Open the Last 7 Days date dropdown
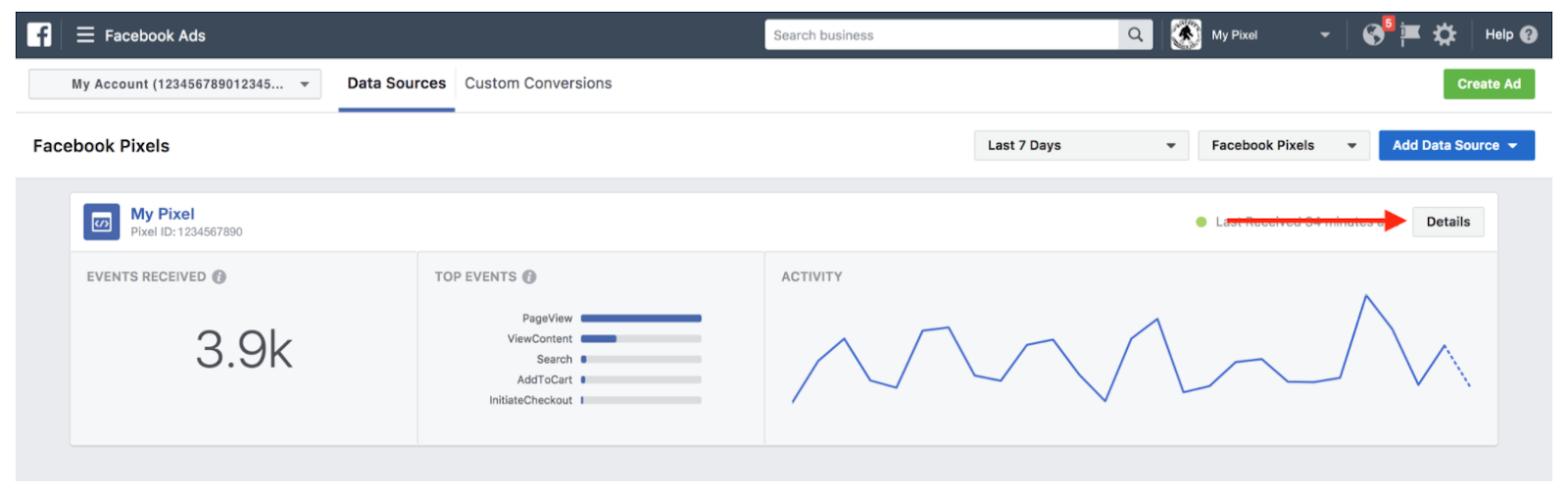1568x493 pixels. [x=1081, y=146]
